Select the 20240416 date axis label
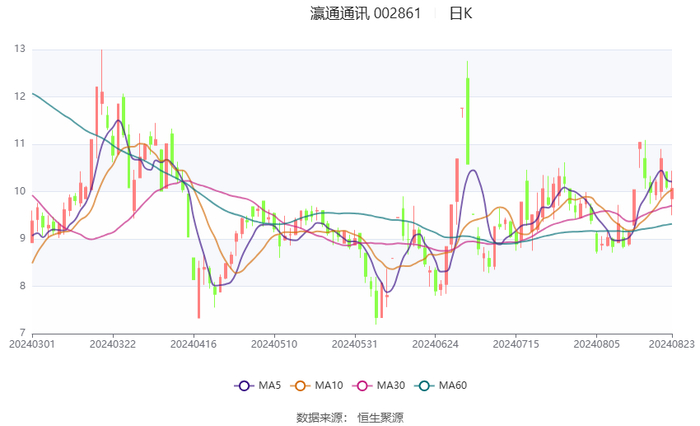Image resolution: width=700 pixels, height=426 pixels. click(193, 344)
